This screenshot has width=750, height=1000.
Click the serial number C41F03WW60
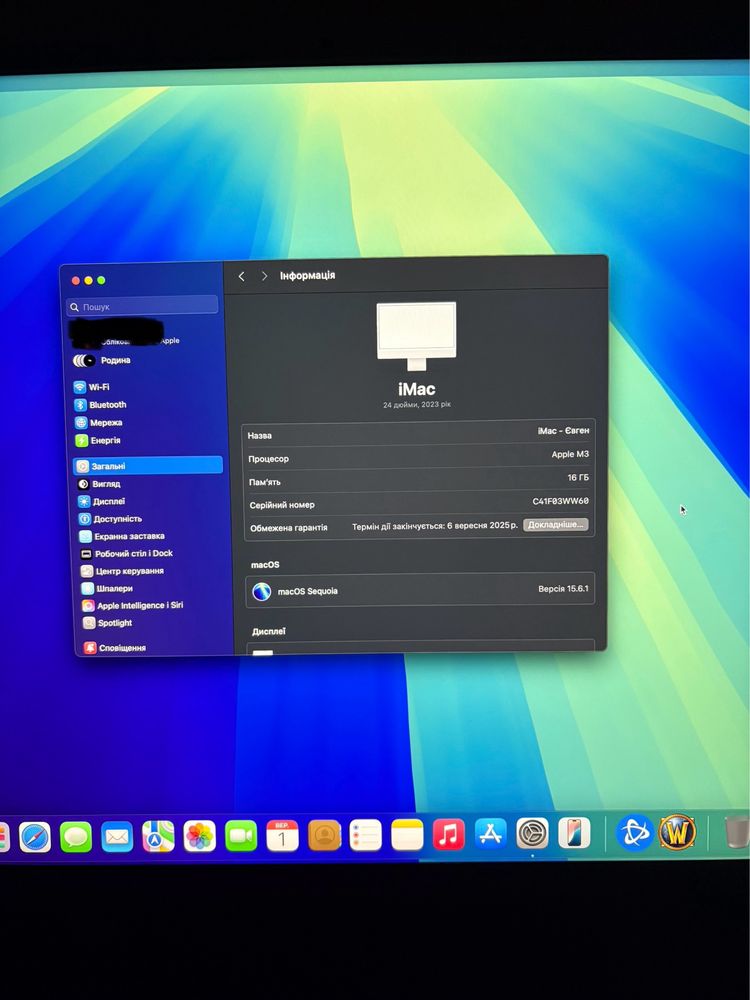coord(561,501)
